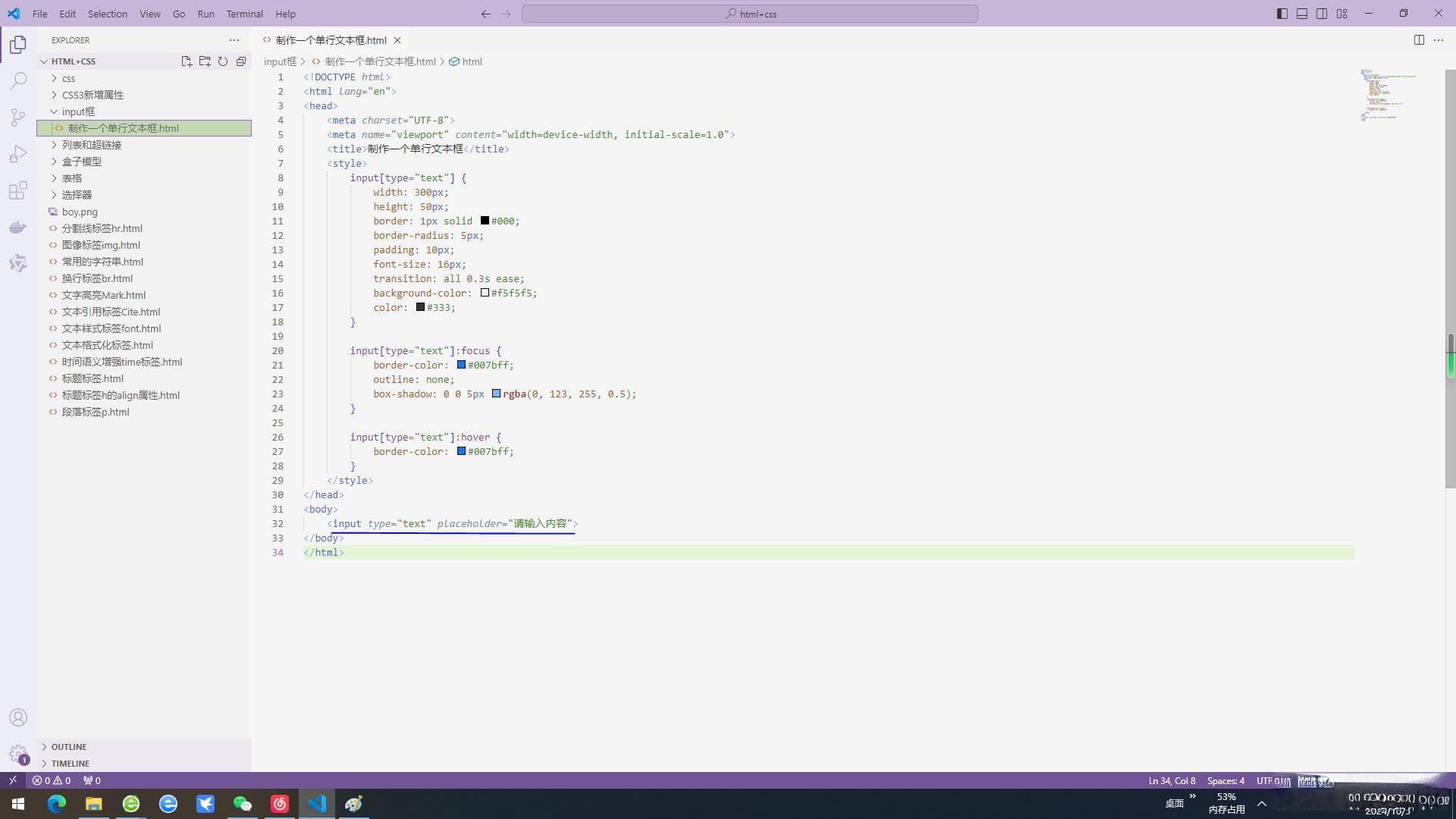Click the code minimap preview
The width and height of the screenshot is (1456, 819).
pos(1389,95)
